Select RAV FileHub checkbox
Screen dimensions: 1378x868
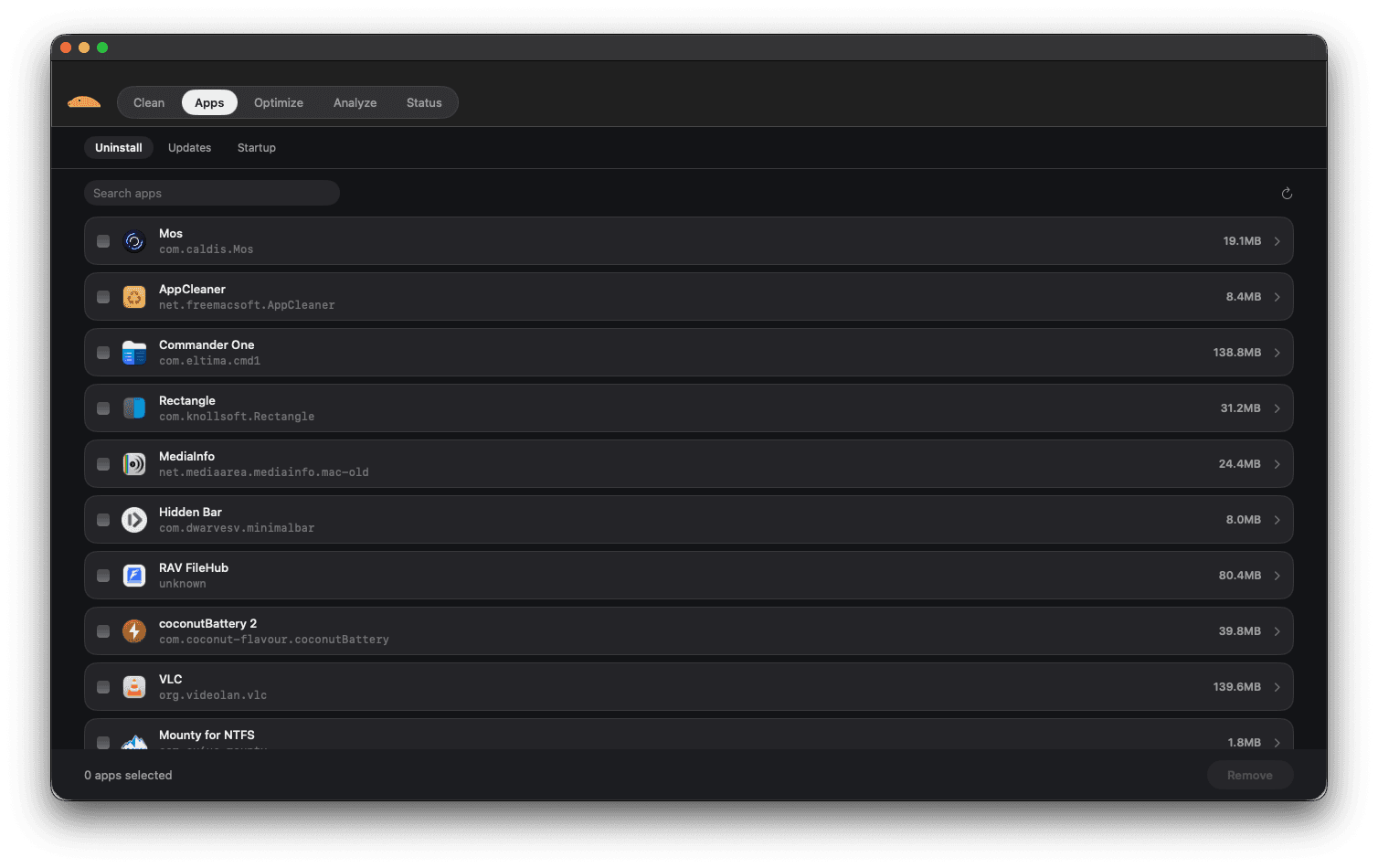click(103, 576)
